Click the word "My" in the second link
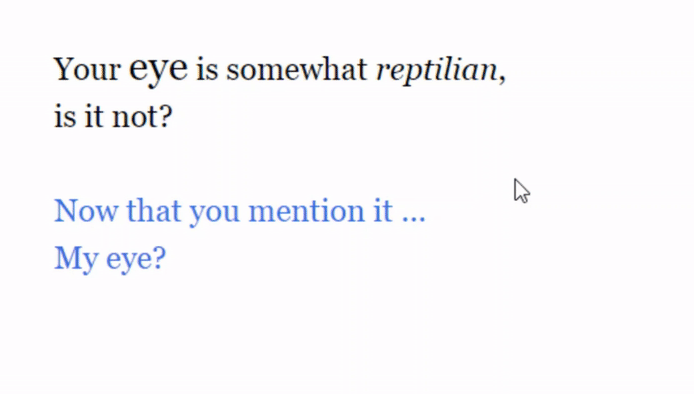 coord(76,259)
